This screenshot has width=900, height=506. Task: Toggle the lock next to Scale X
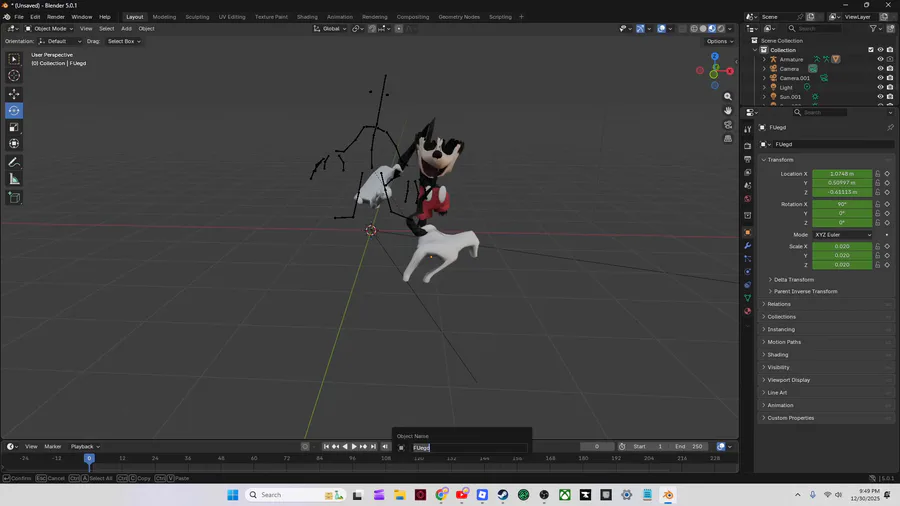click(878, 247)
